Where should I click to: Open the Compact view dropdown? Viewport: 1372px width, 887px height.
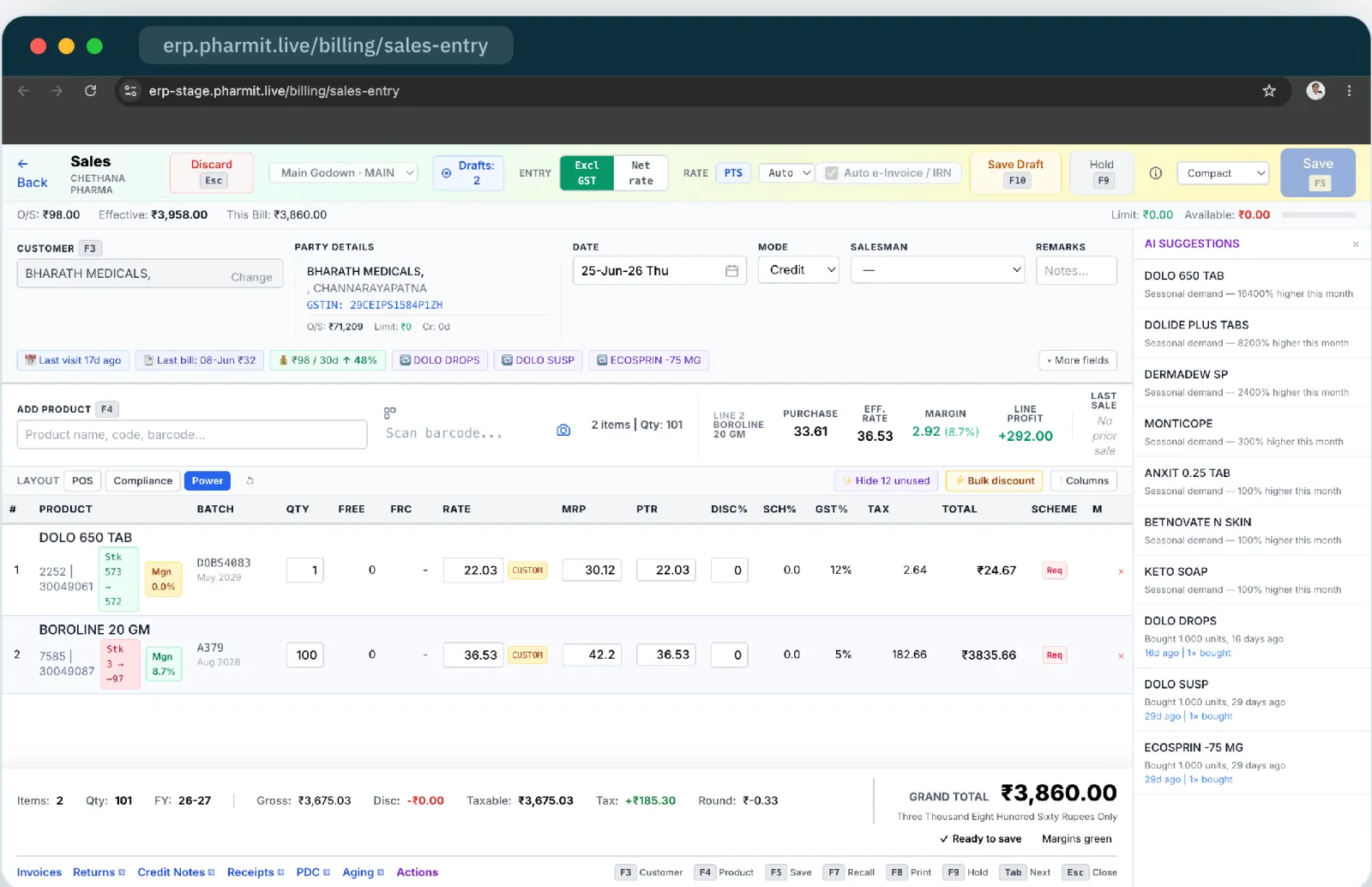pyautogui.click(x=1222, y=173)
